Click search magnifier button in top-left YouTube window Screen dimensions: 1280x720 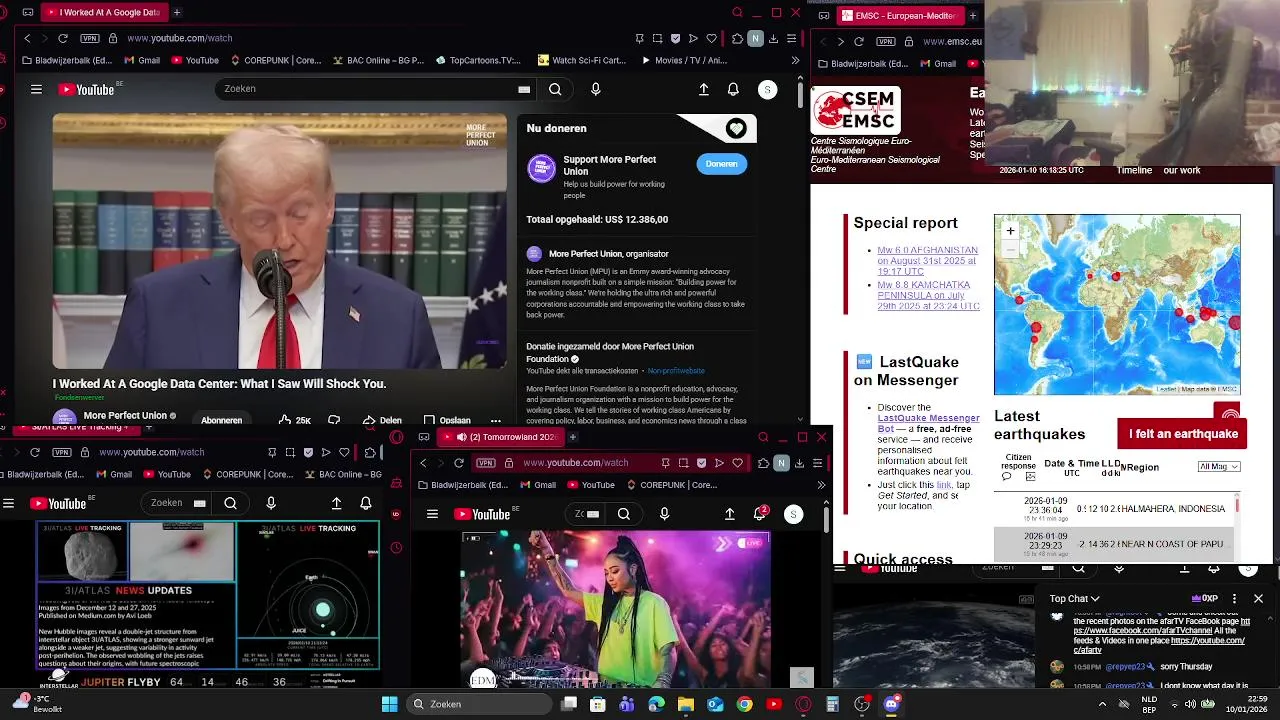[555, 89]
